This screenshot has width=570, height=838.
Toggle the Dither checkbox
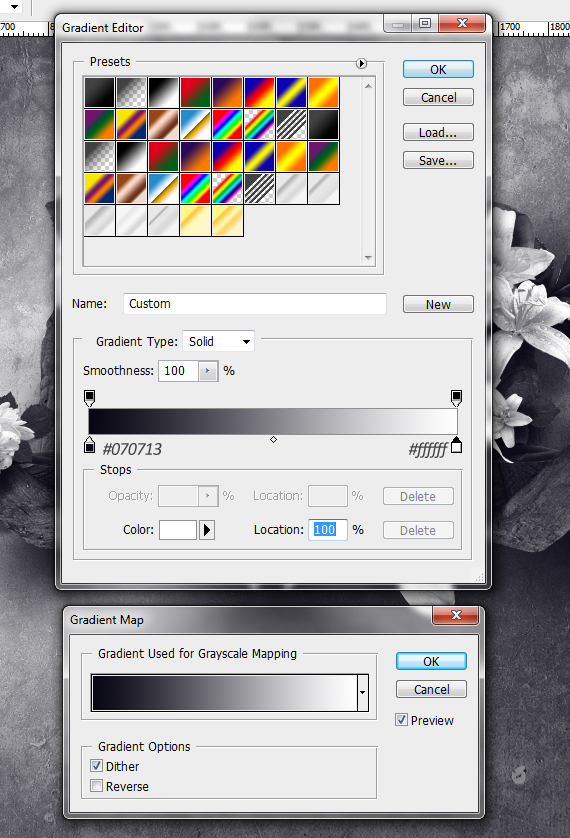(x=96, y=766)
